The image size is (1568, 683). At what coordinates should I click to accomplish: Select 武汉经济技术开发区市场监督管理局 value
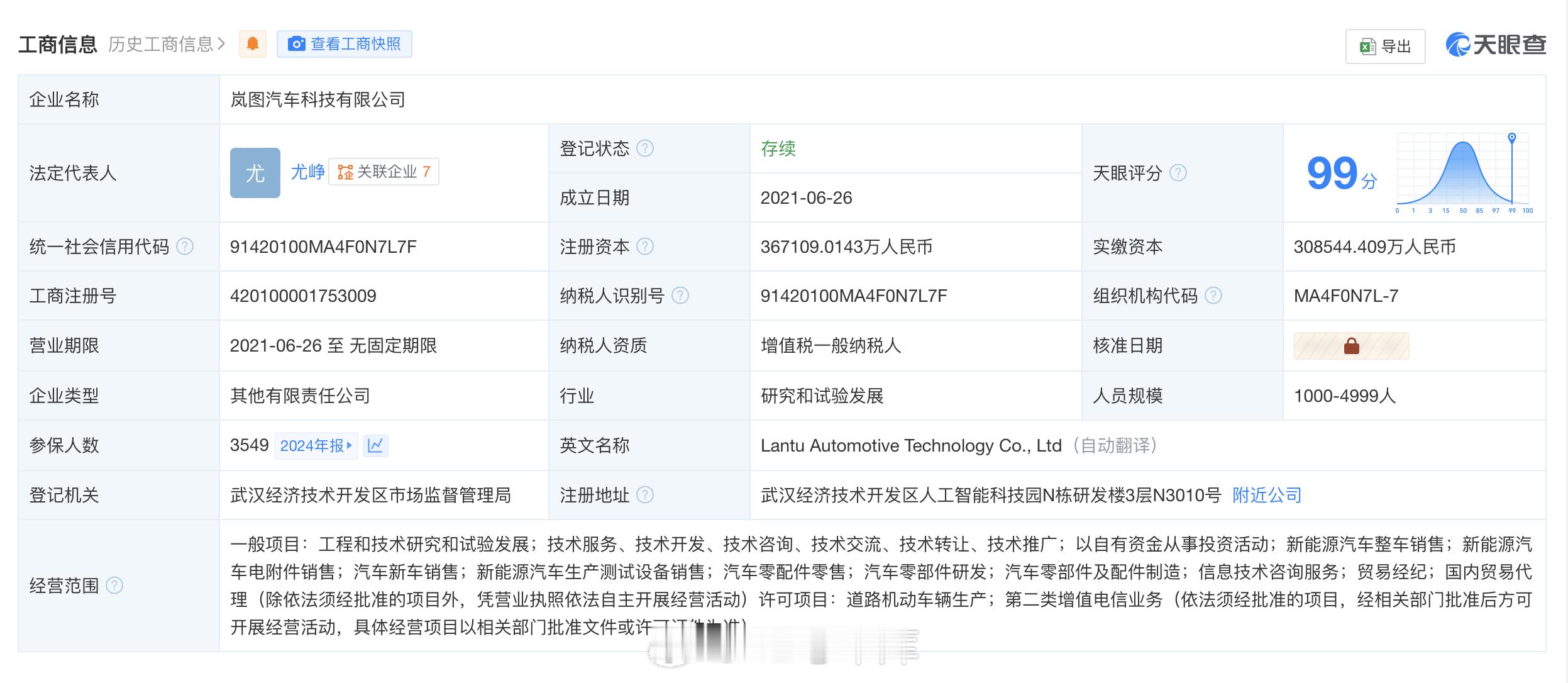tap(370, 495)
